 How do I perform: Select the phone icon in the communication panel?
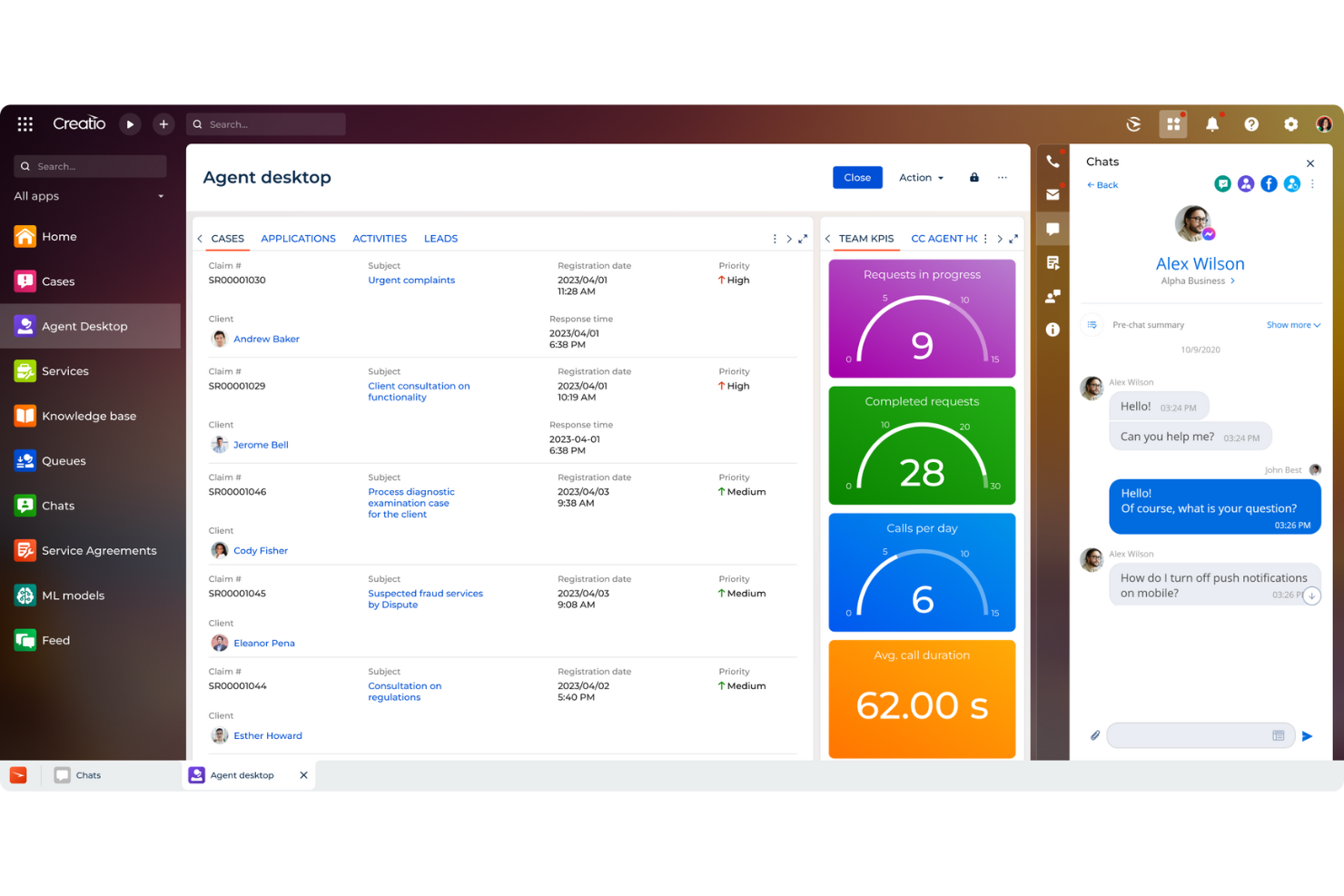click(x=1052, y=160)
